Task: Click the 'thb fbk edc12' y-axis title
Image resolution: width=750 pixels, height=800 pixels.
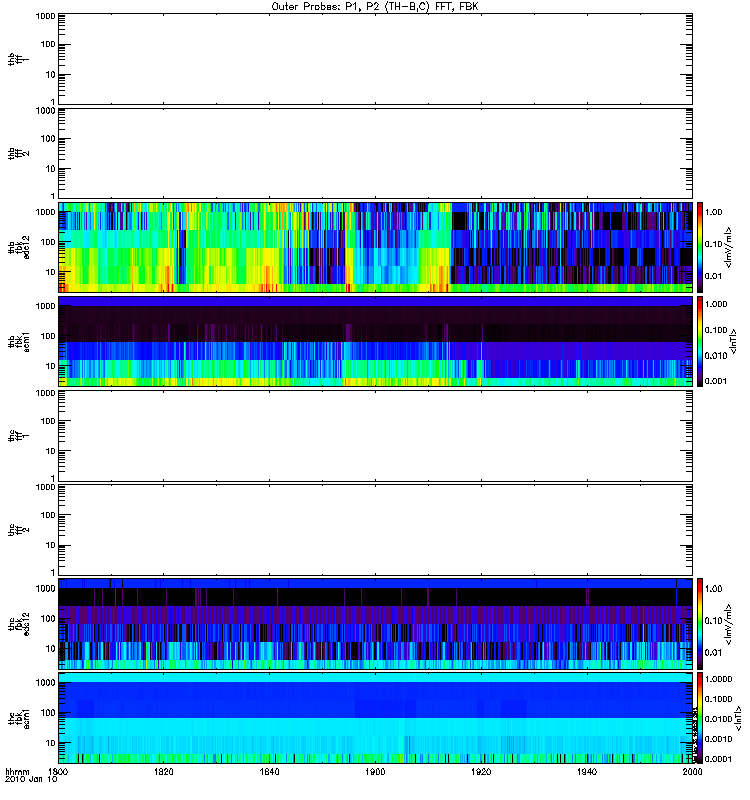Action: 18,247
